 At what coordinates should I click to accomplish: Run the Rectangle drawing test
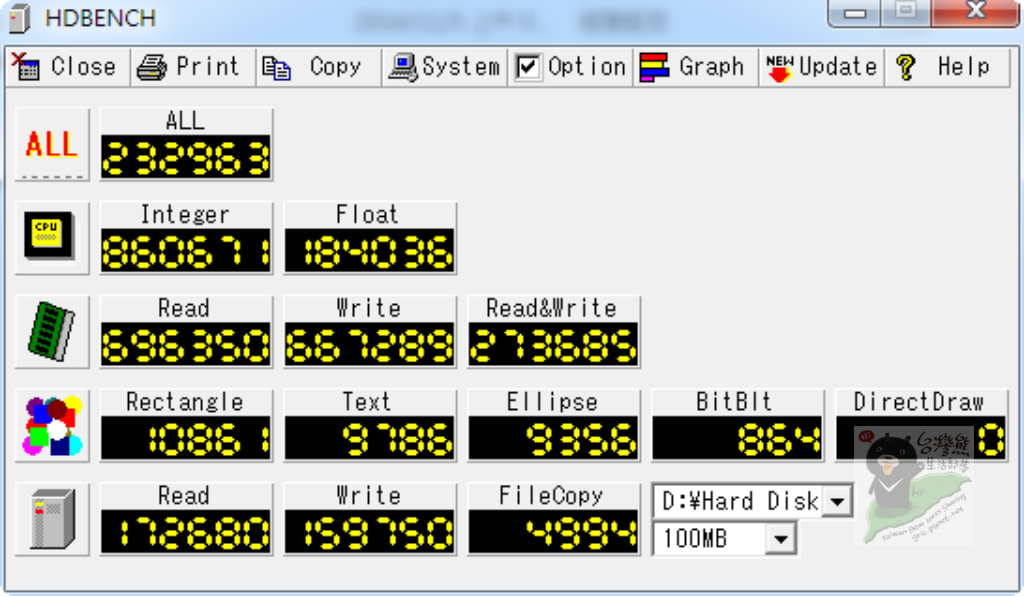click(186, 425)
